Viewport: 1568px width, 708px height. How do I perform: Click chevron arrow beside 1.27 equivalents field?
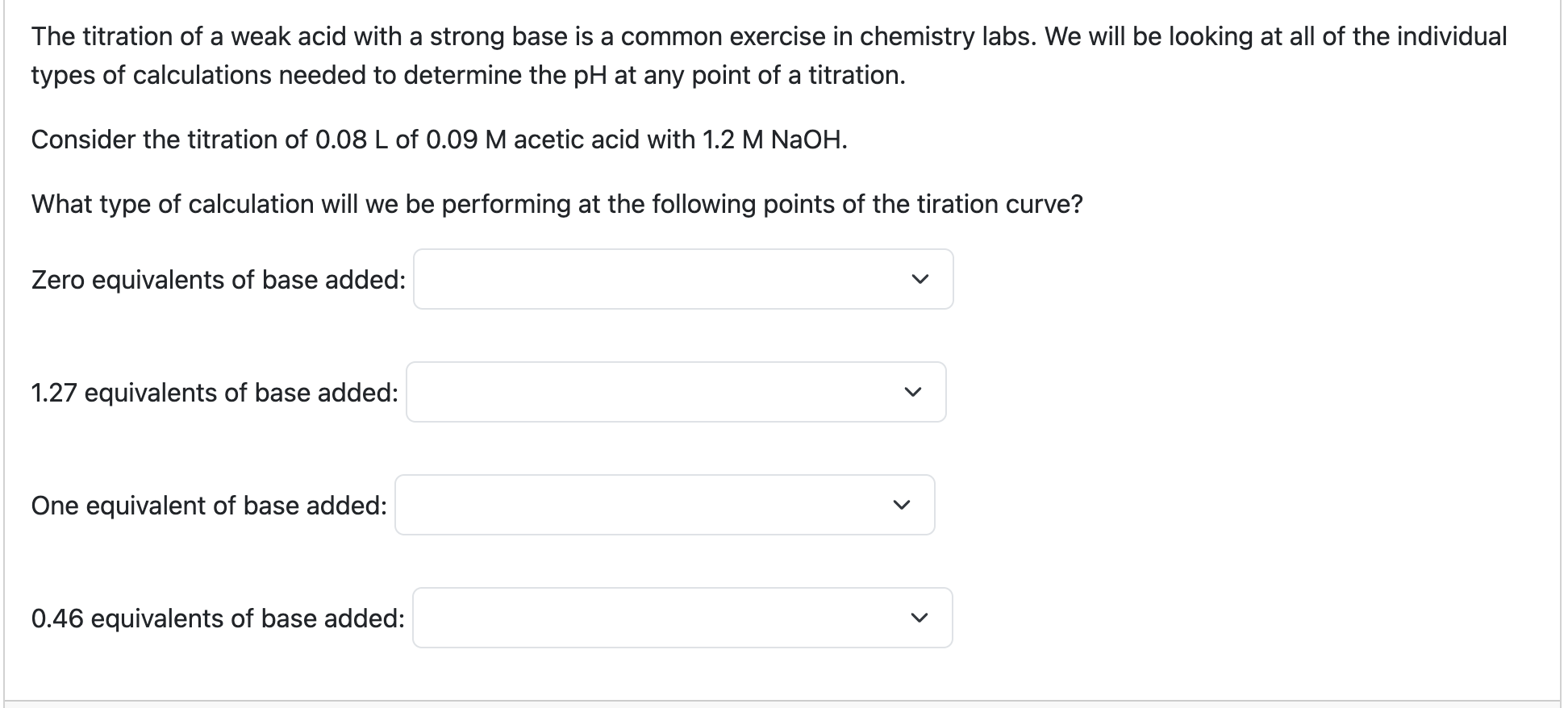tap(911, 393)
